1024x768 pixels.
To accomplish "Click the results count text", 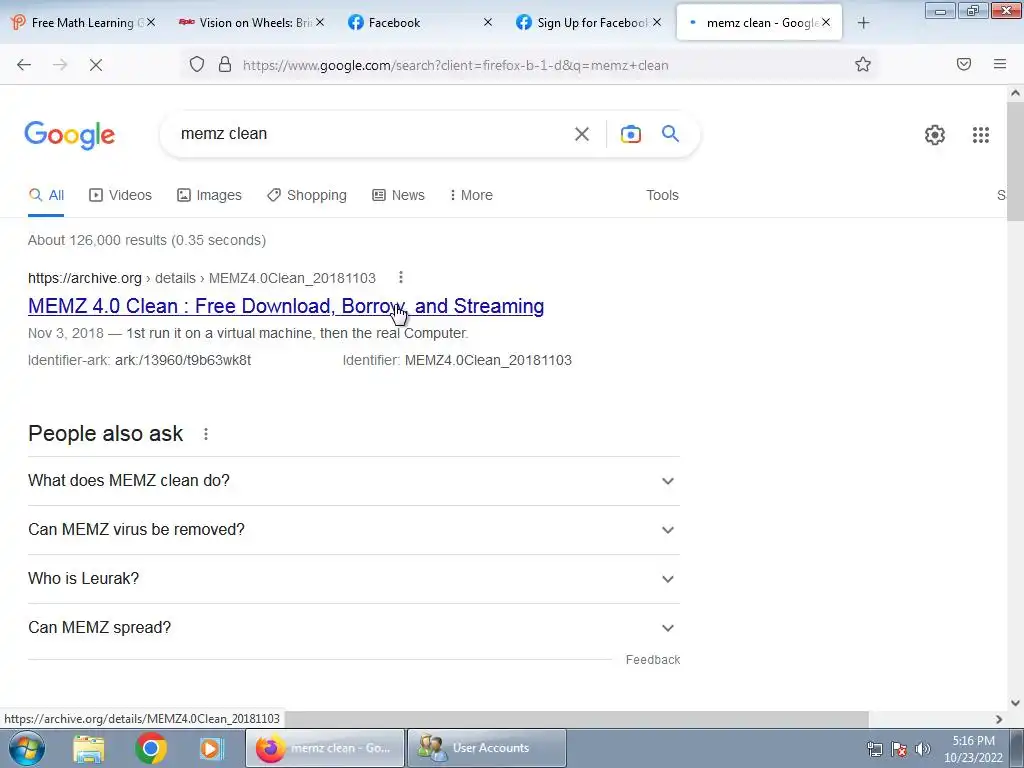I will pyautogui.click(x=147, y=240).
